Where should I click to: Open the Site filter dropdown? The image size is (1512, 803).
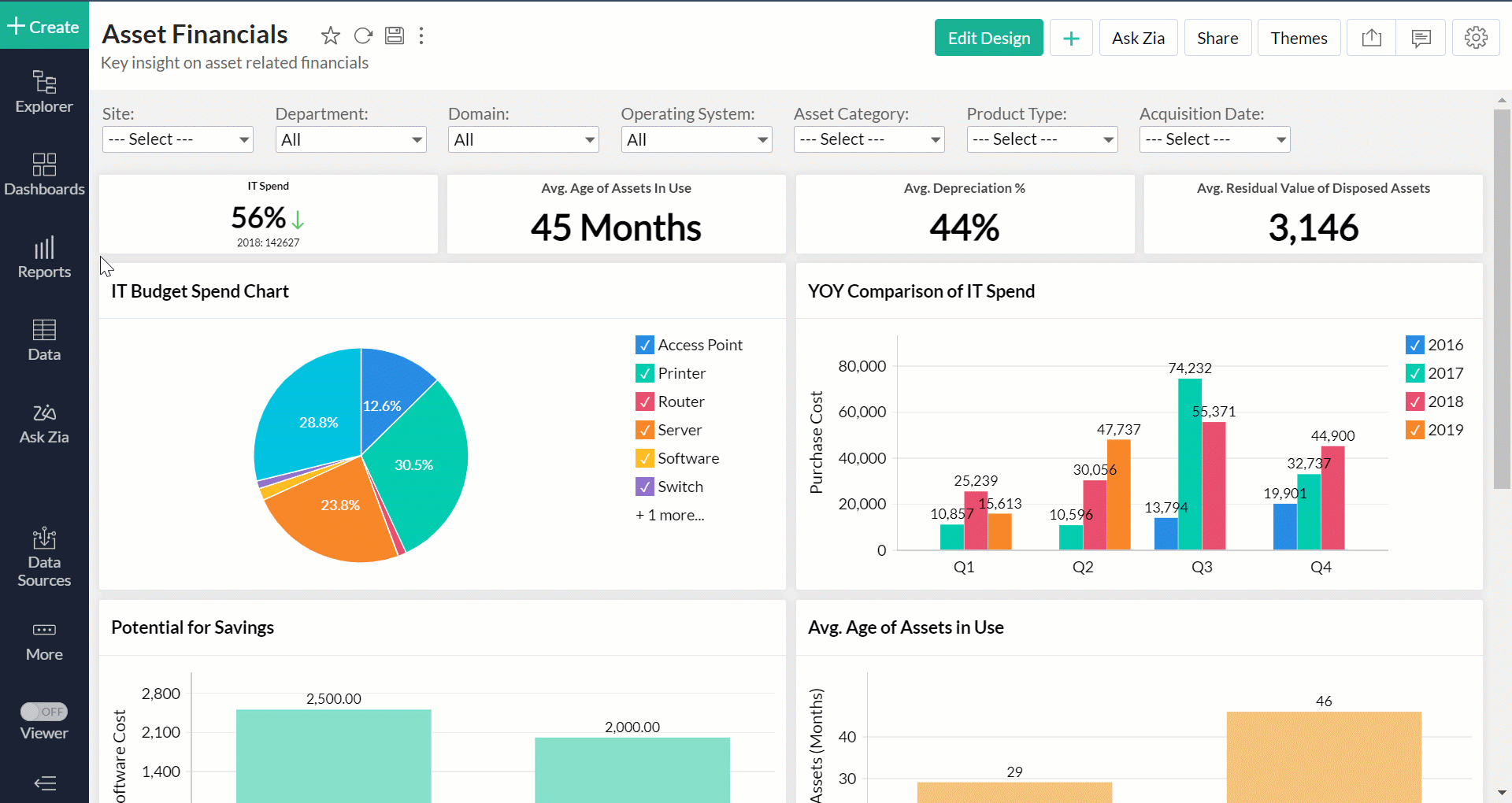point(178,139)
